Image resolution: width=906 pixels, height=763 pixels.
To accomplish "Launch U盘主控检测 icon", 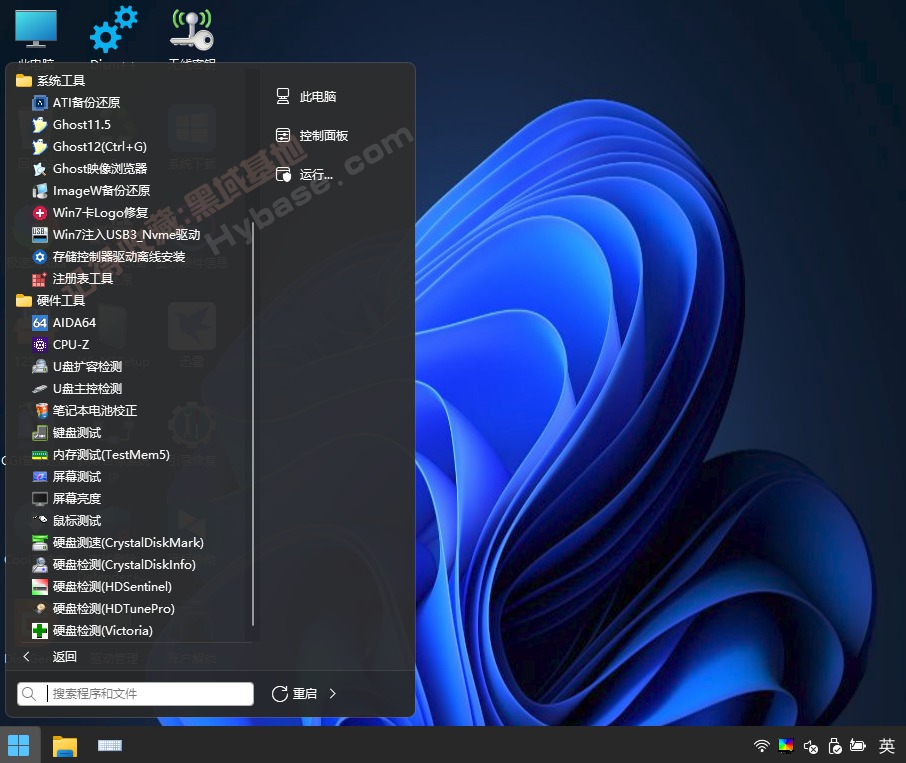I will pos(39,389).
